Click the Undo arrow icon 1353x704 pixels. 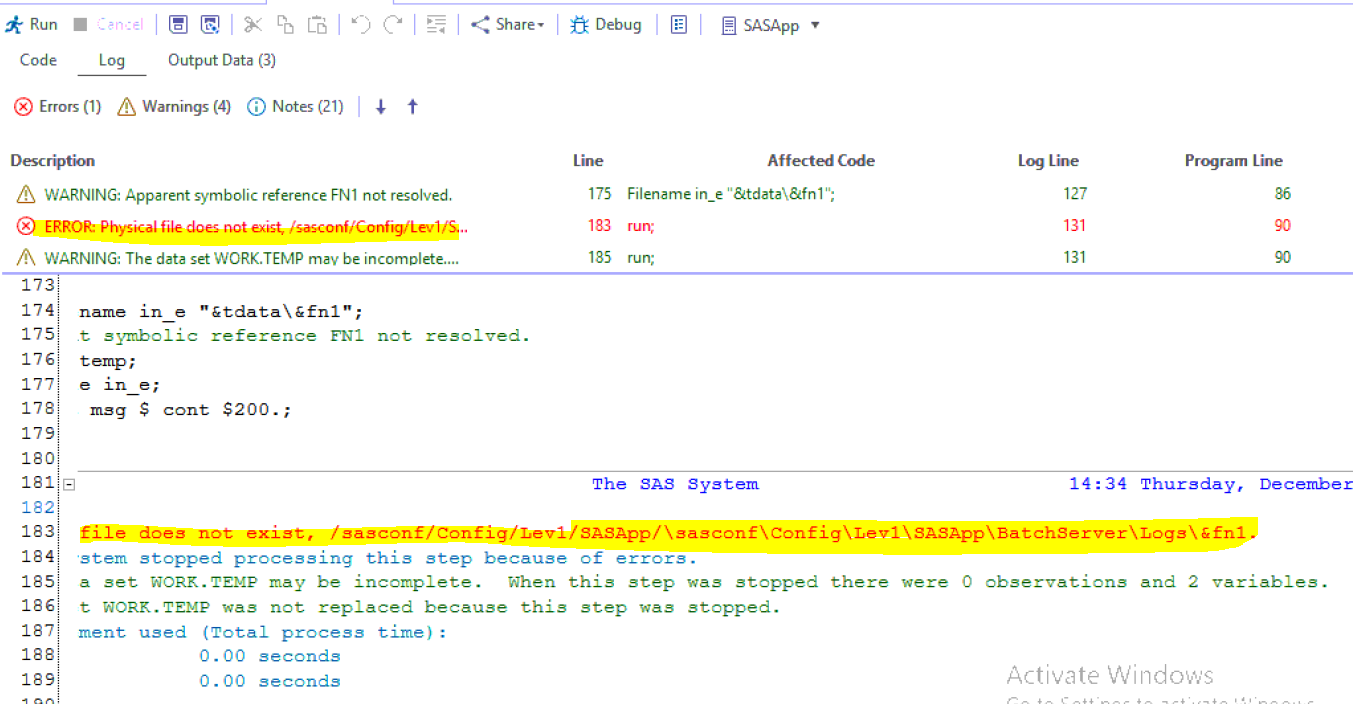[x=361, y=25]
